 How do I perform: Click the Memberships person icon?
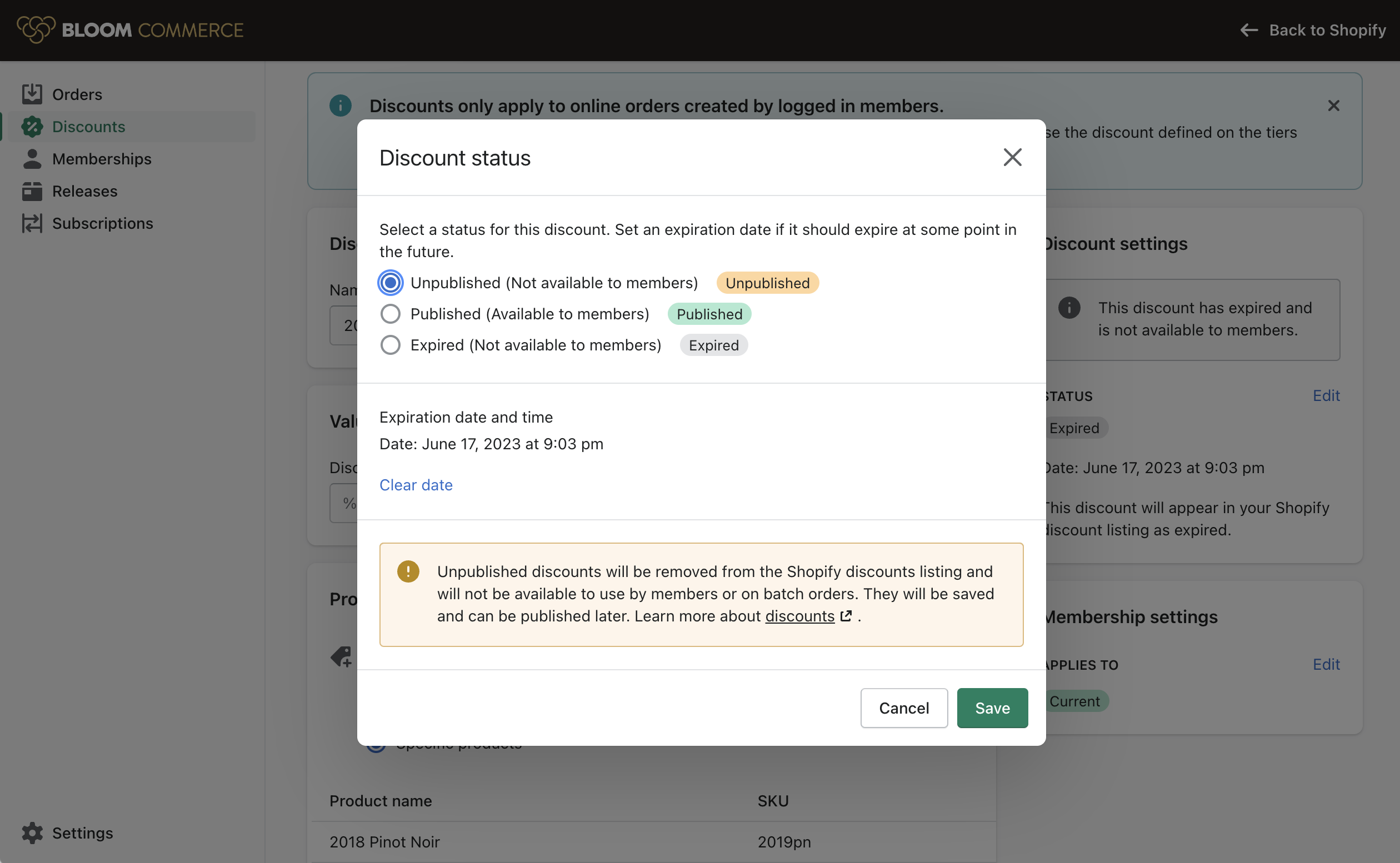point(32,159)
